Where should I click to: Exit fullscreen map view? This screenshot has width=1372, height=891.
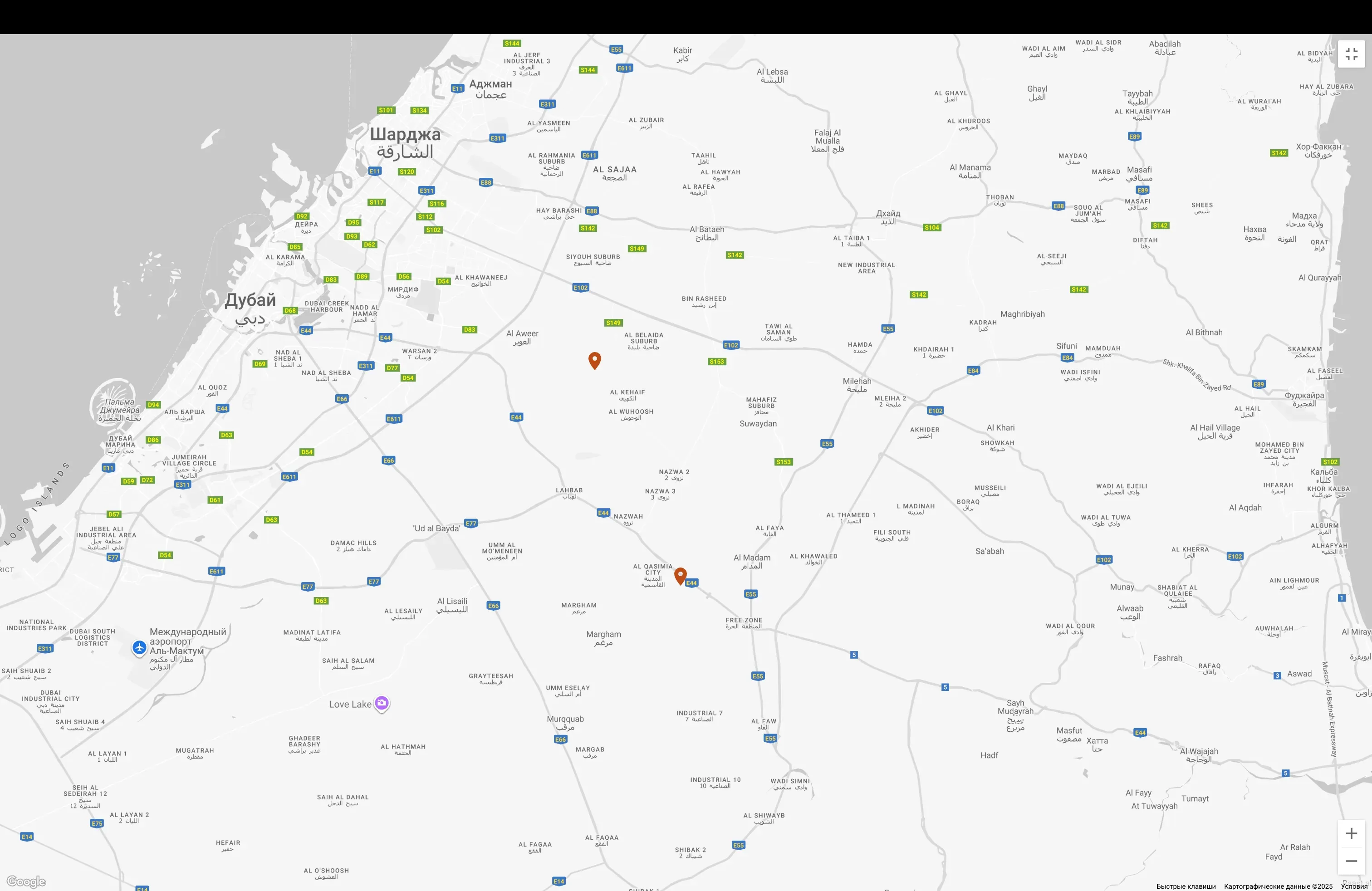tap(1351, 54)
